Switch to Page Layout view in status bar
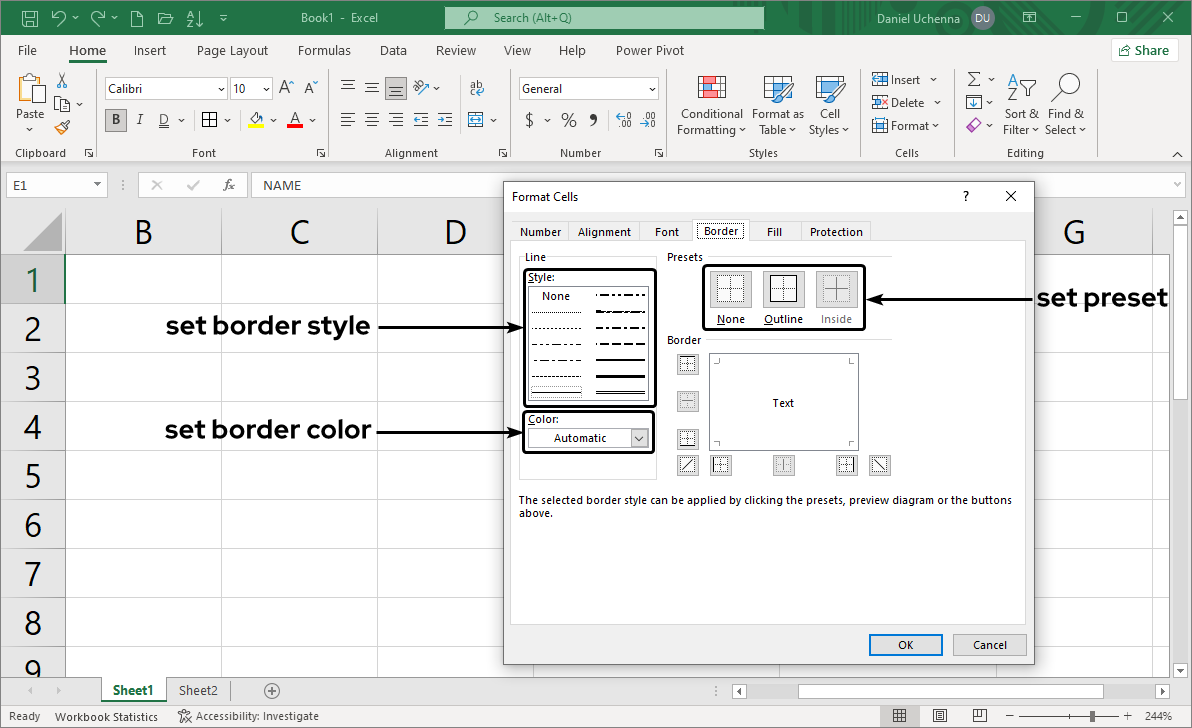 click(939, 716)
